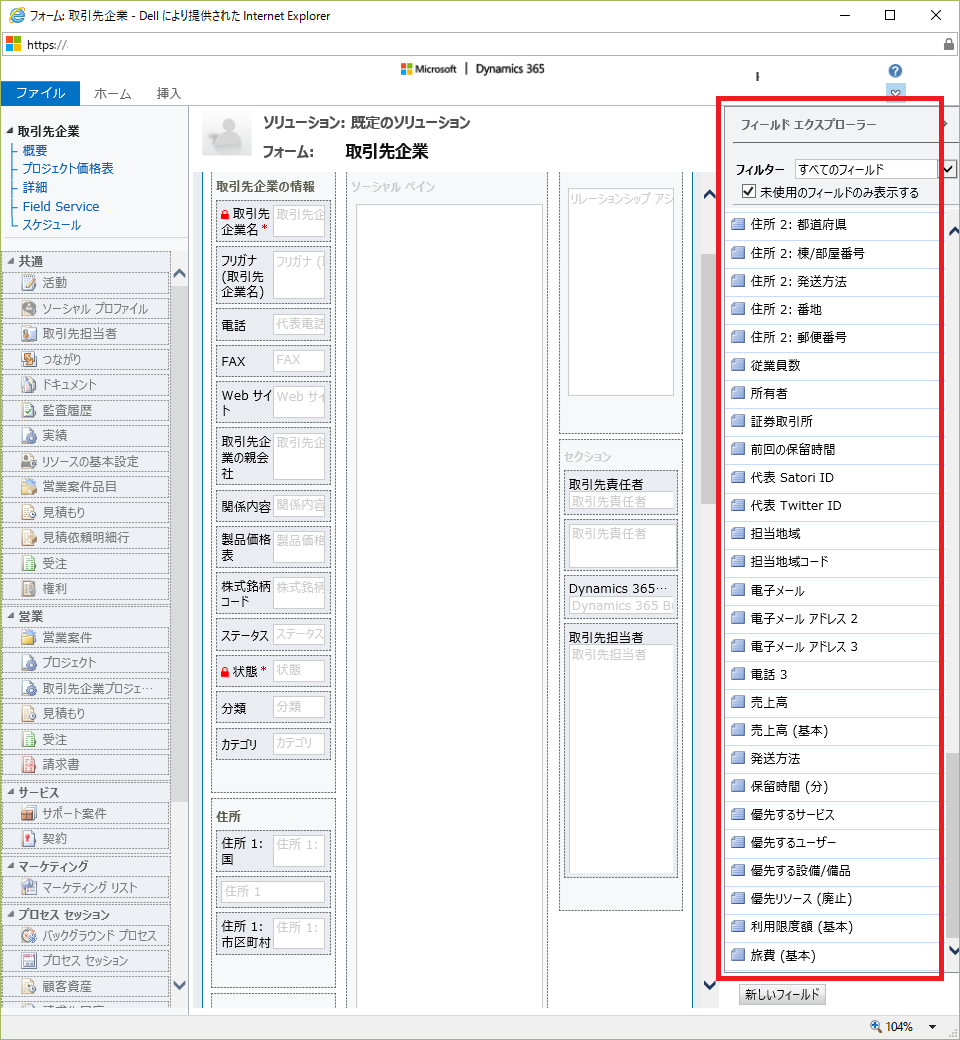Viewport: 960px width, 1040px height.
Task: Collapse the 営業 section
Action: click(x=10, y=616)
